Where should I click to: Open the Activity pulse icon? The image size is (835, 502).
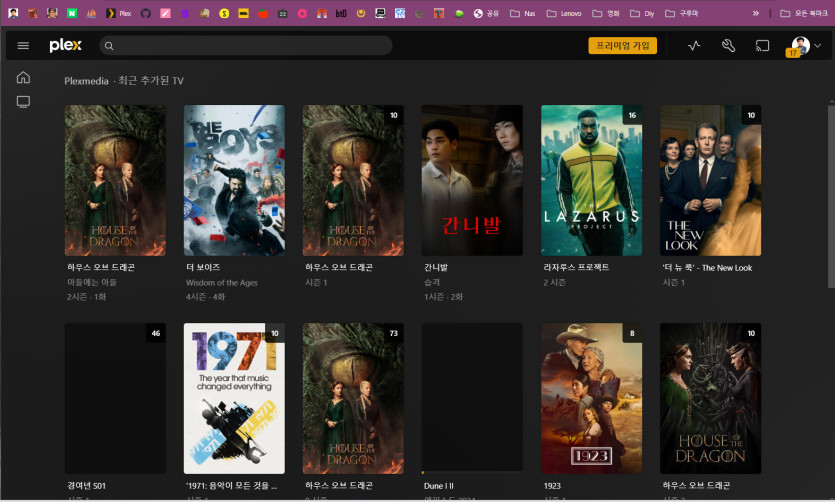coord(694,46)
